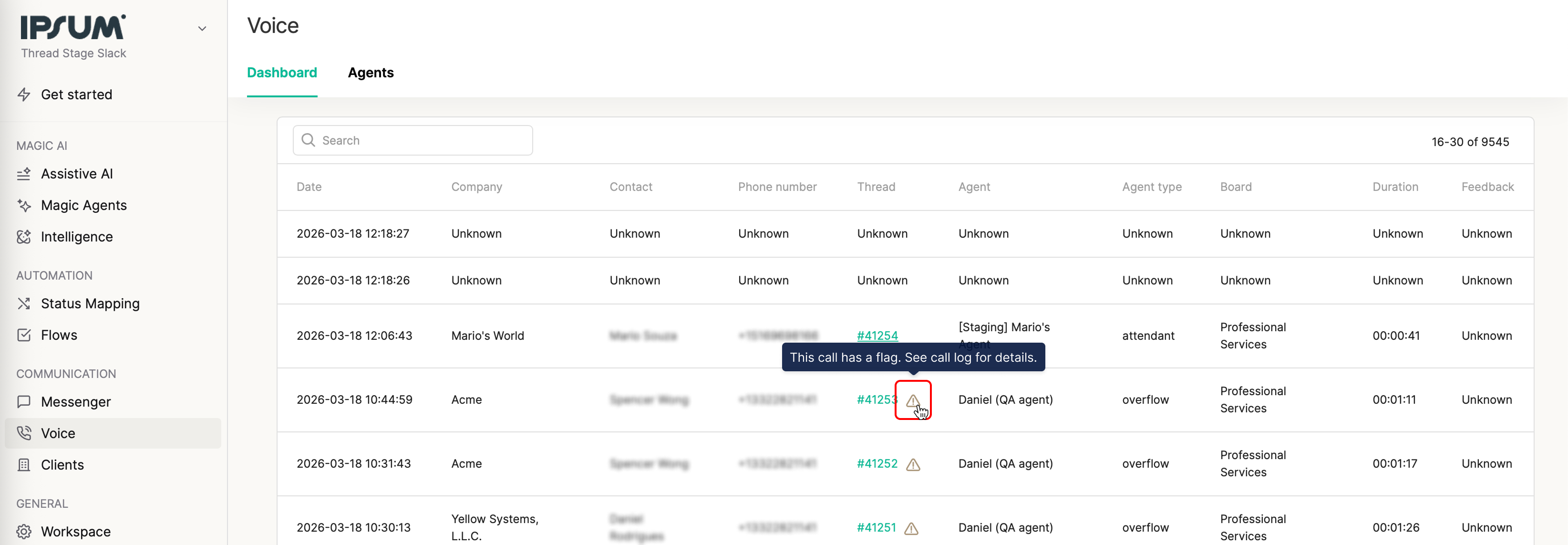Open Status Mapping shuffle icon
Viewport: 1568px width, 545px height.
point(24,303)
